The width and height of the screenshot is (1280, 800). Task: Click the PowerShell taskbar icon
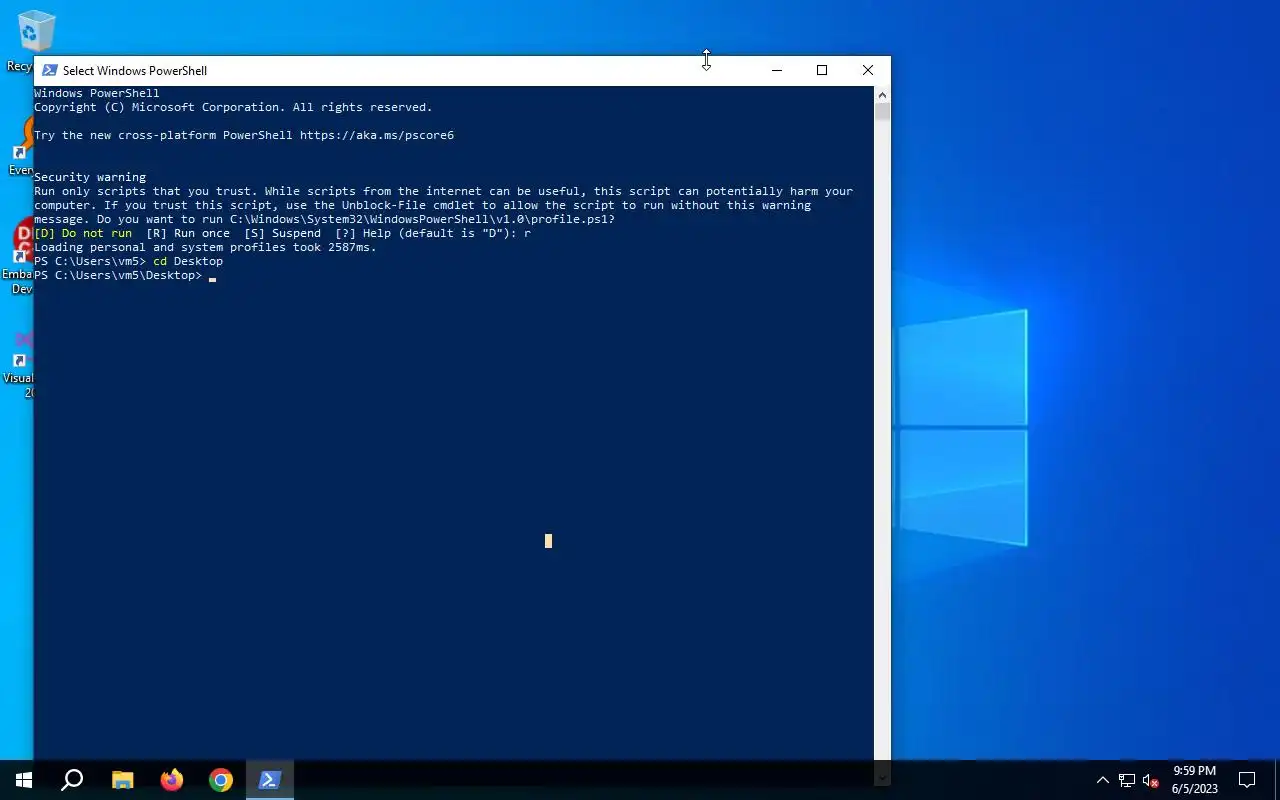pos(270,780)
